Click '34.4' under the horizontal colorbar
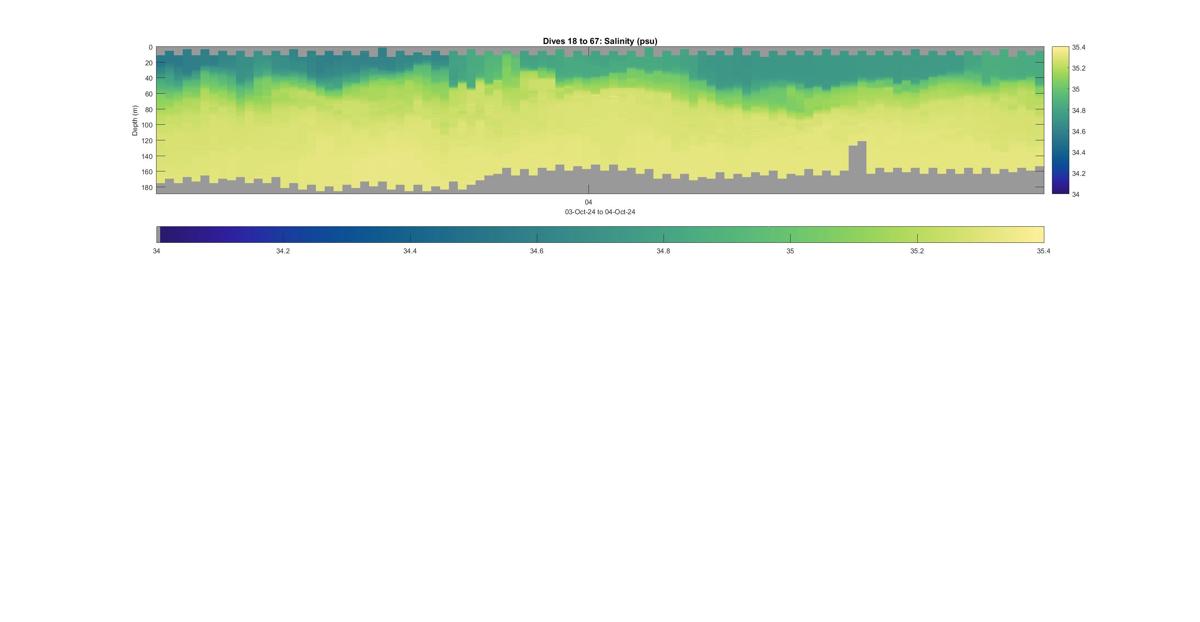 coord(410,251)
